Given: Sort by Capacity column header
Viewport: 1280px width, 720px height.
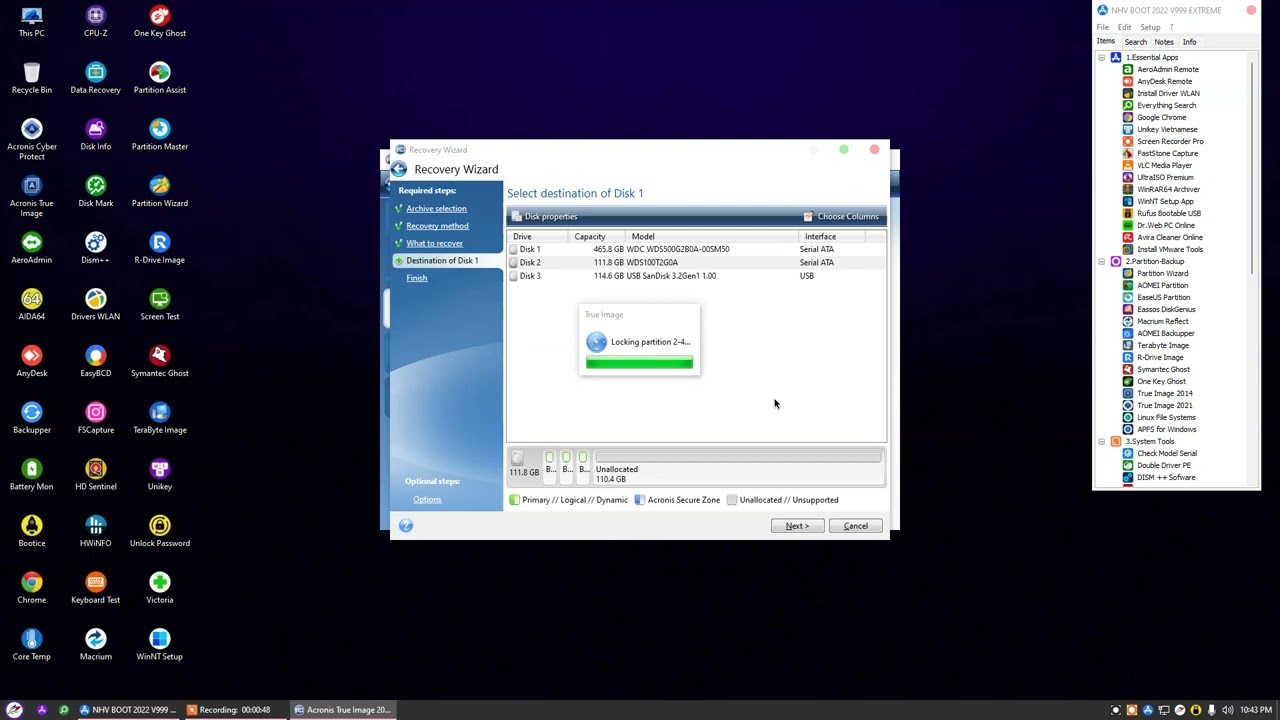Looking at the screenshot, I should coord(598,237).
